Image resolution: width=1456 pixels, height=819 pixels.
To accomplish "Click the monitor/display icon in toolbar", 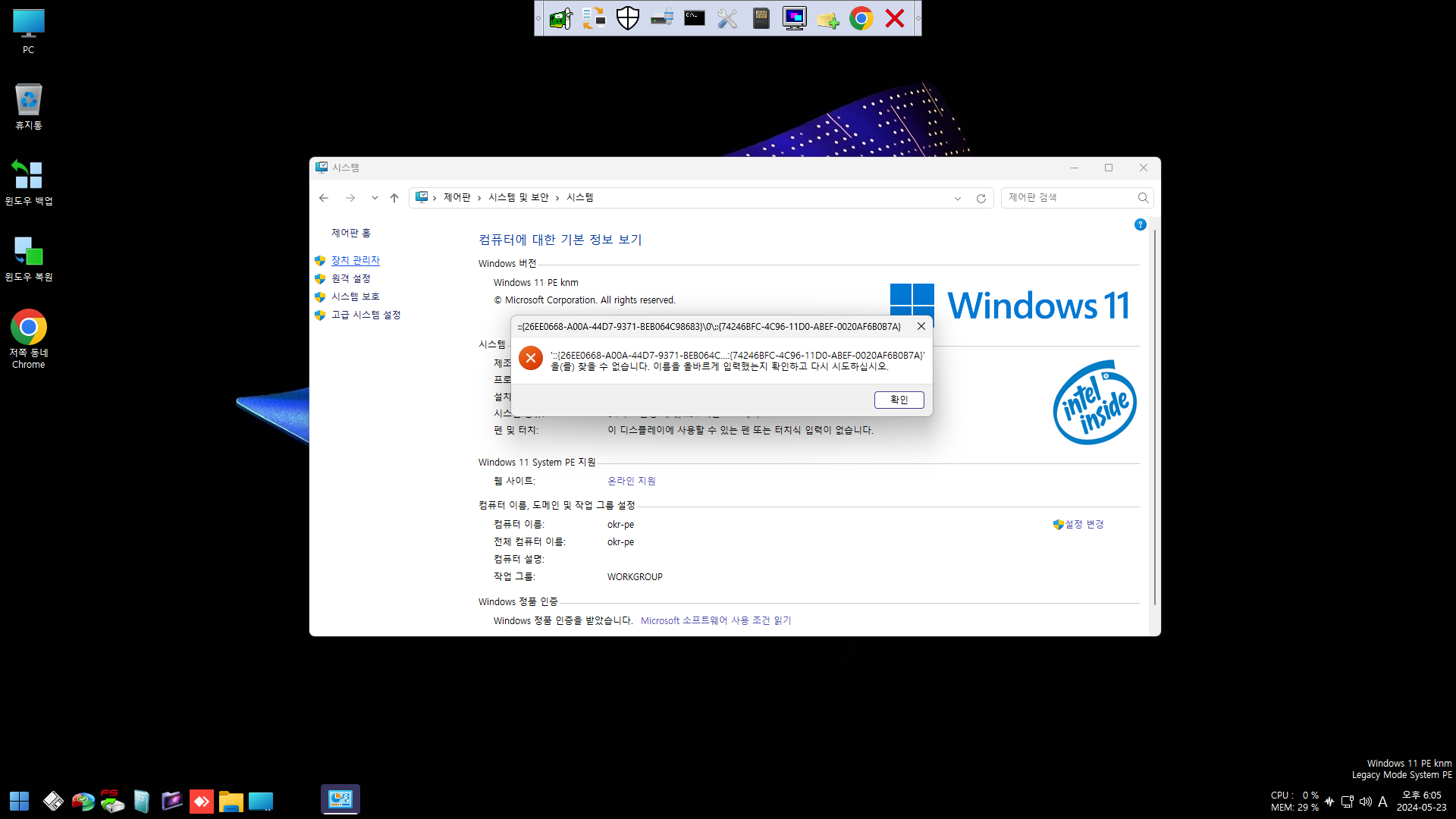I will [793, 18].
